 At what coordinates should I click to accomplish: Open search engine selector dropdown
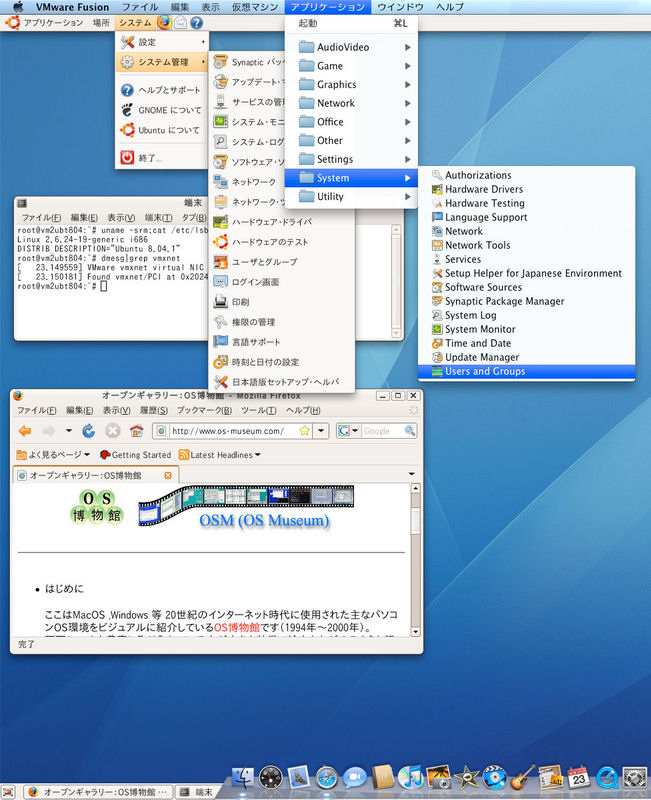[x=355, y=431]
